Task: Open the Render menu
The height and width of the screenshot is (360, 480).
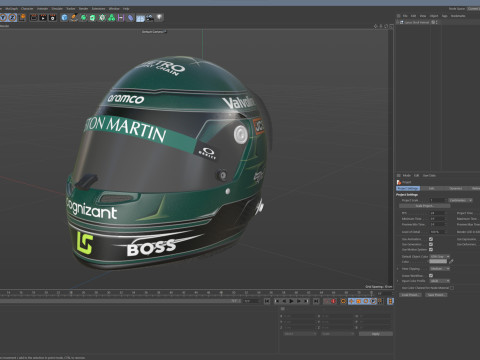Action: (83, 9)
